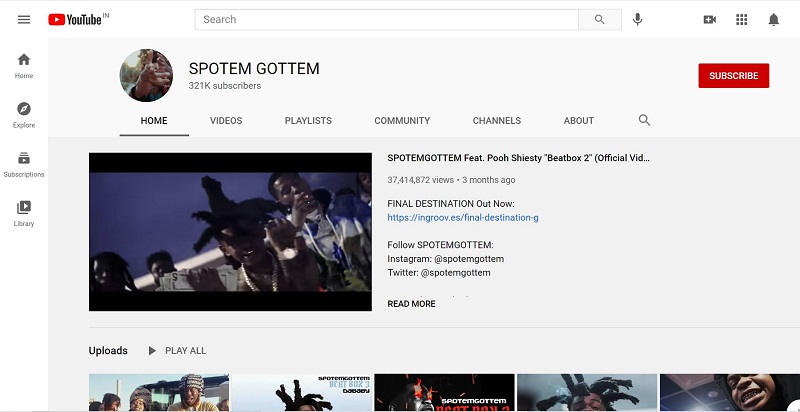Open the hamburger guide menu
The width and height of the screenshot is (800, 412).
pos(24,19)
